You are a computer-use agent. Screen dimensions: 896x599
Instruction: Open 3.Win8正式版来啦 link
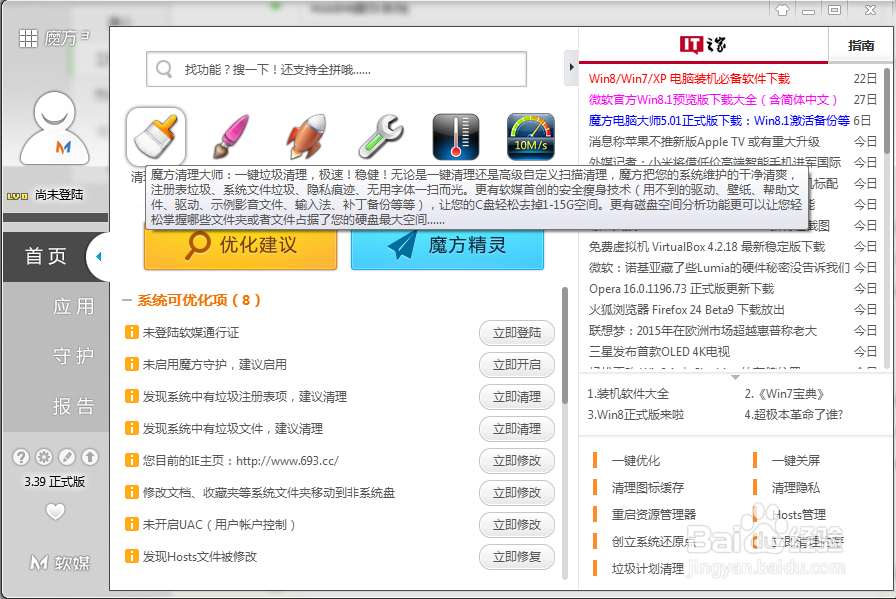click(635, 415)
